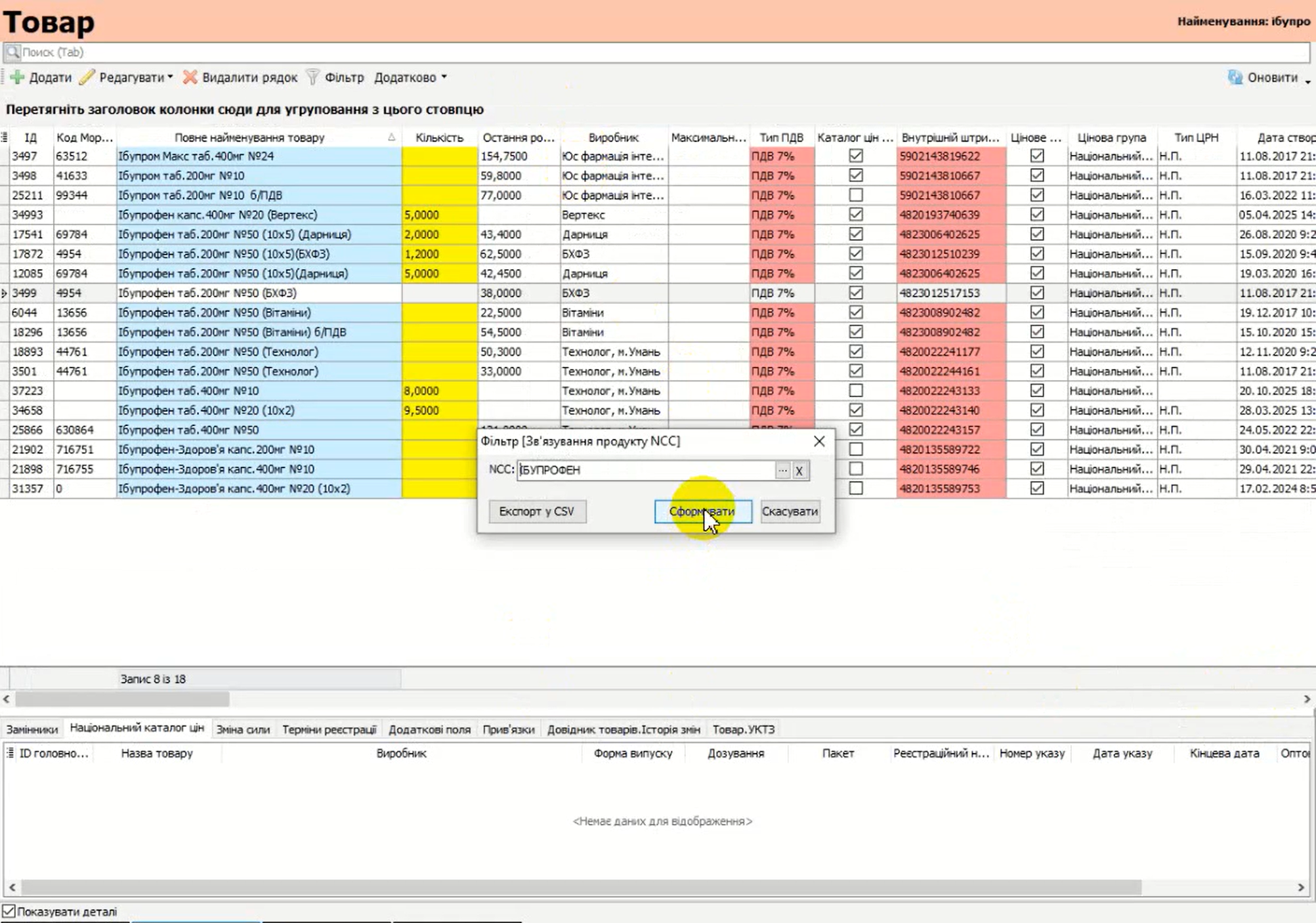Screen dimensions: 1316x923
Task: Switch to the Замінники tab
Action: (x=32, y=729)
